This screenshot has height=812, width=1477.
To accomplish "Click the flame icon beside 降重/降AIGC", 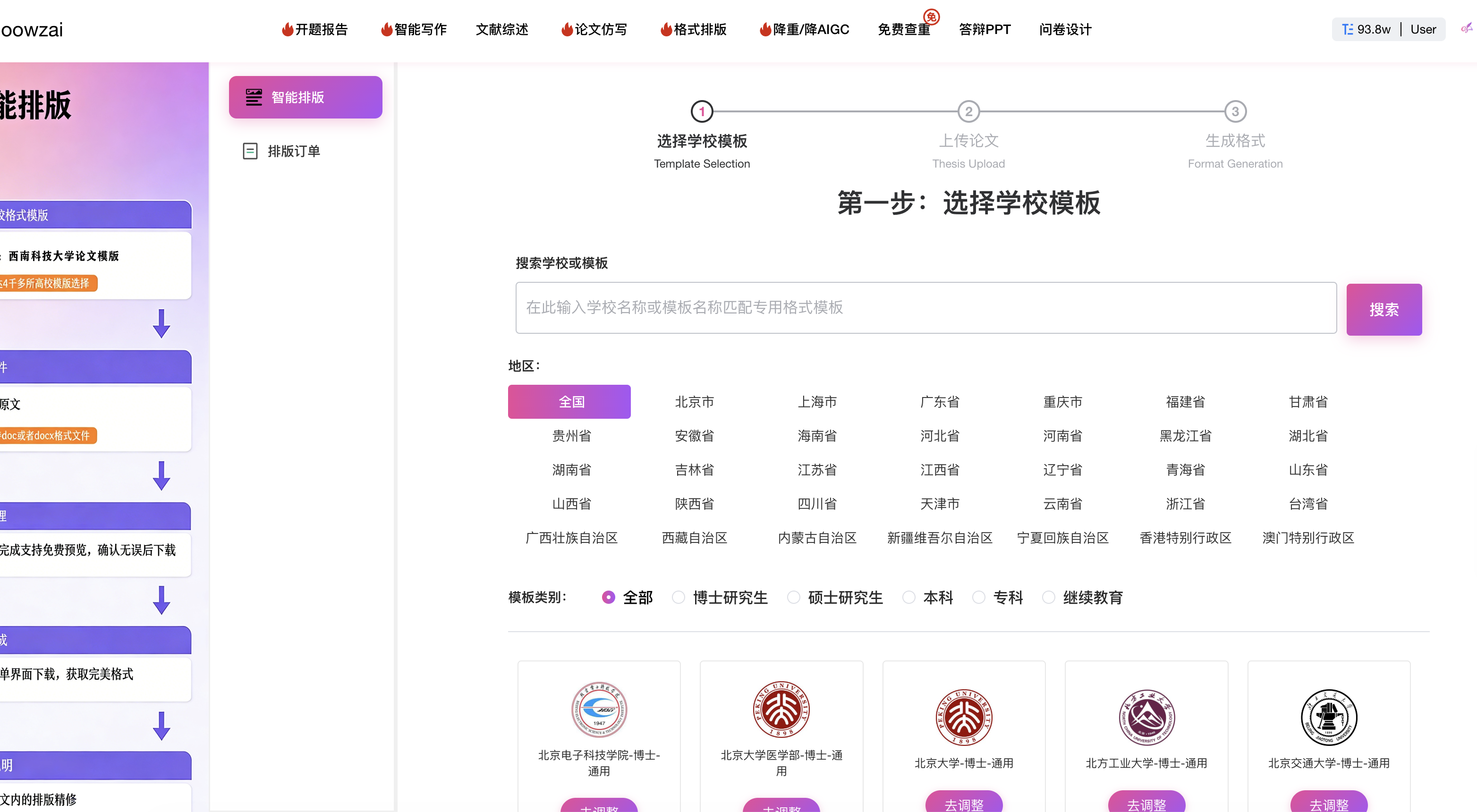I will 765,29.
